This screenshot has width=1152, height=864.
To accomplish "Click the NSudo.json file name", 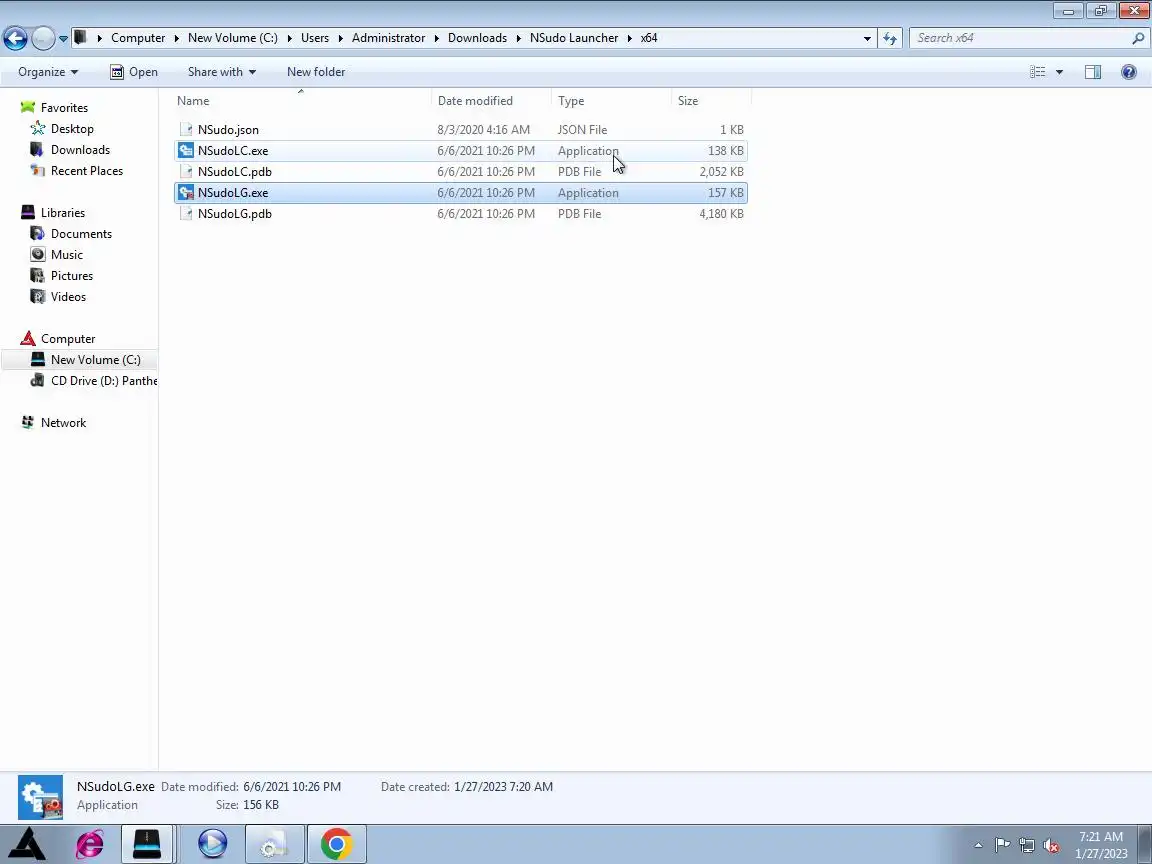I will pos(228,130).
